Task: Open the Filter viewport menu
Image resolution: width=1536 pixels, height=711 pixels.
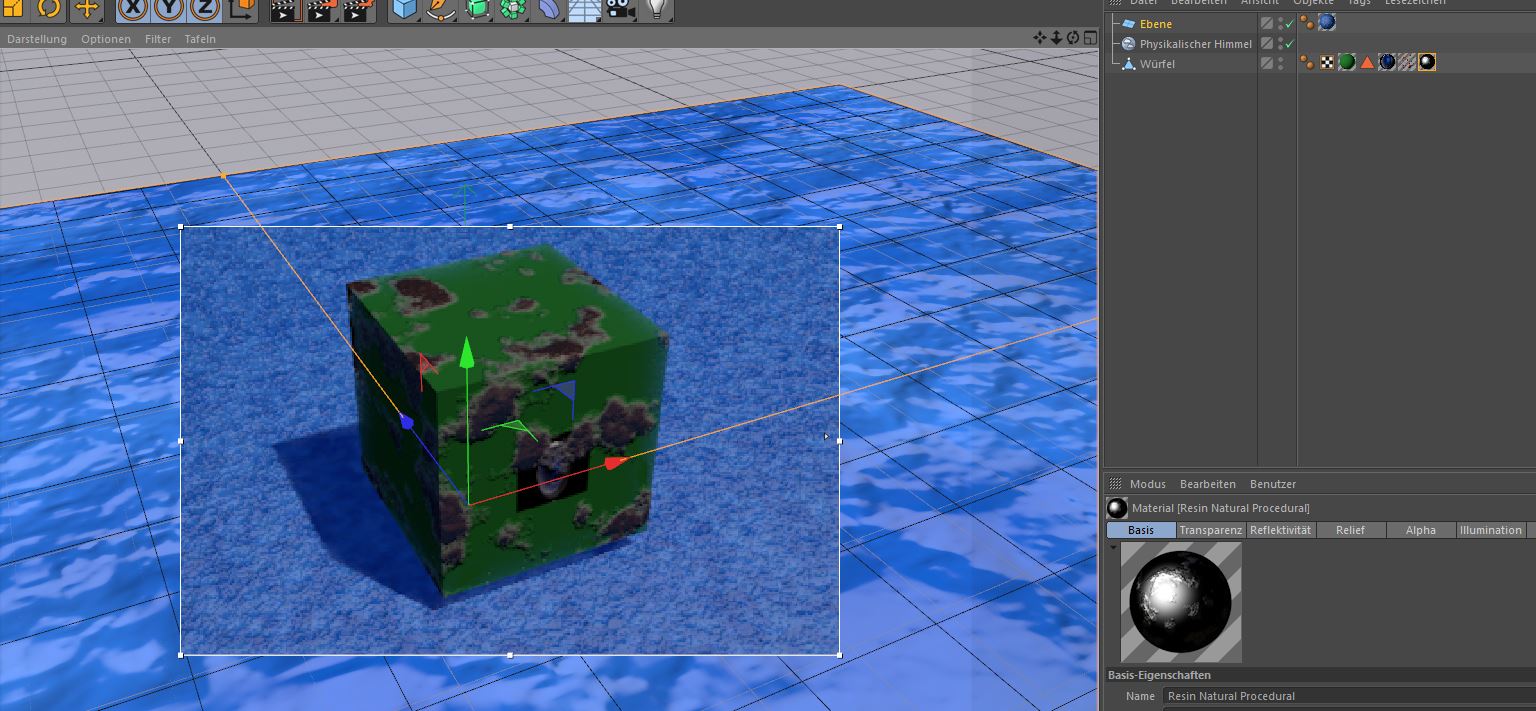Action: (158, 39)
